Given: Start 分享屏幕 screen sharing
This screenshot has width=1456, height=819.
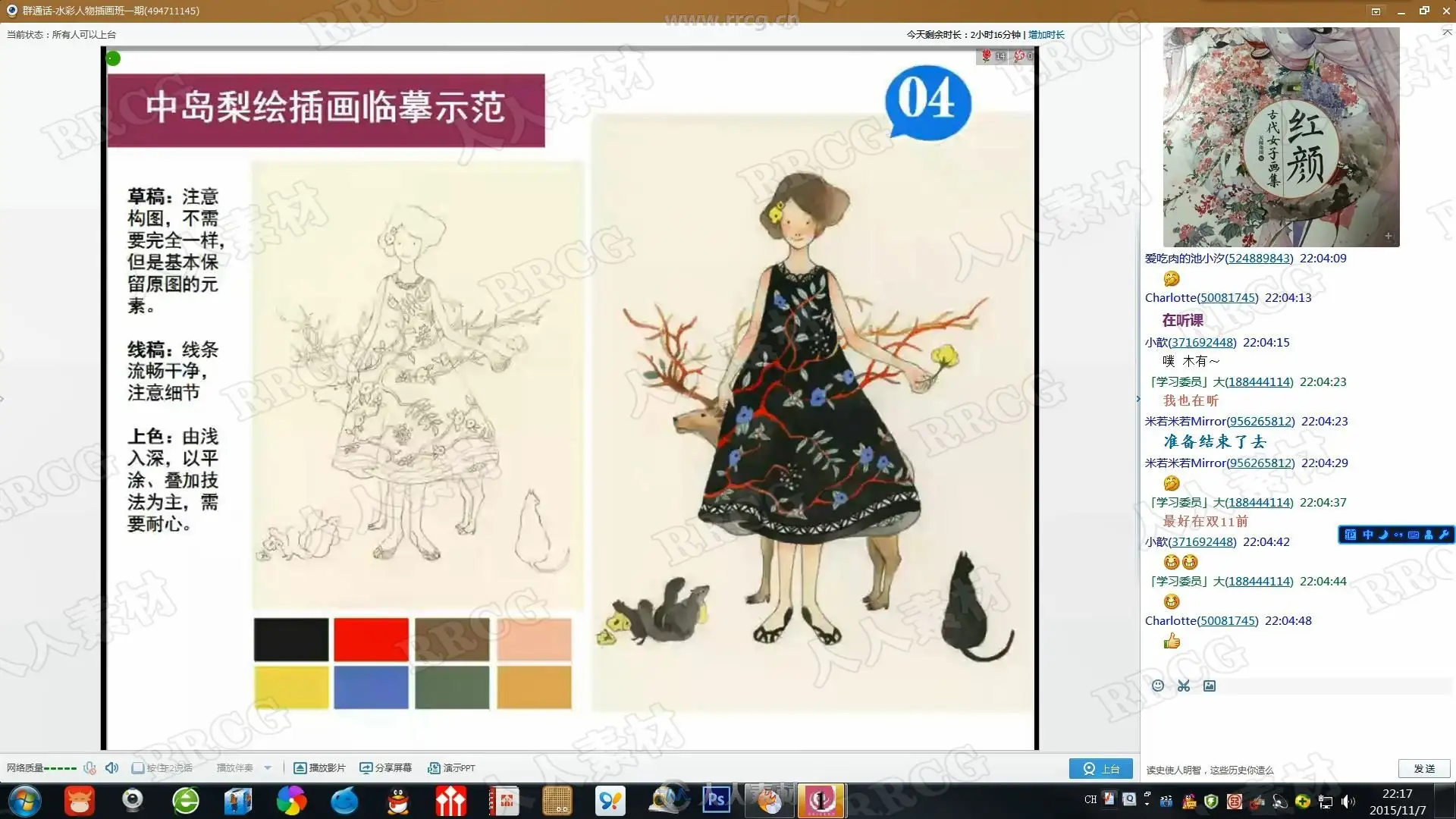Looking at the screenshot, I should (x=366, y=768).
